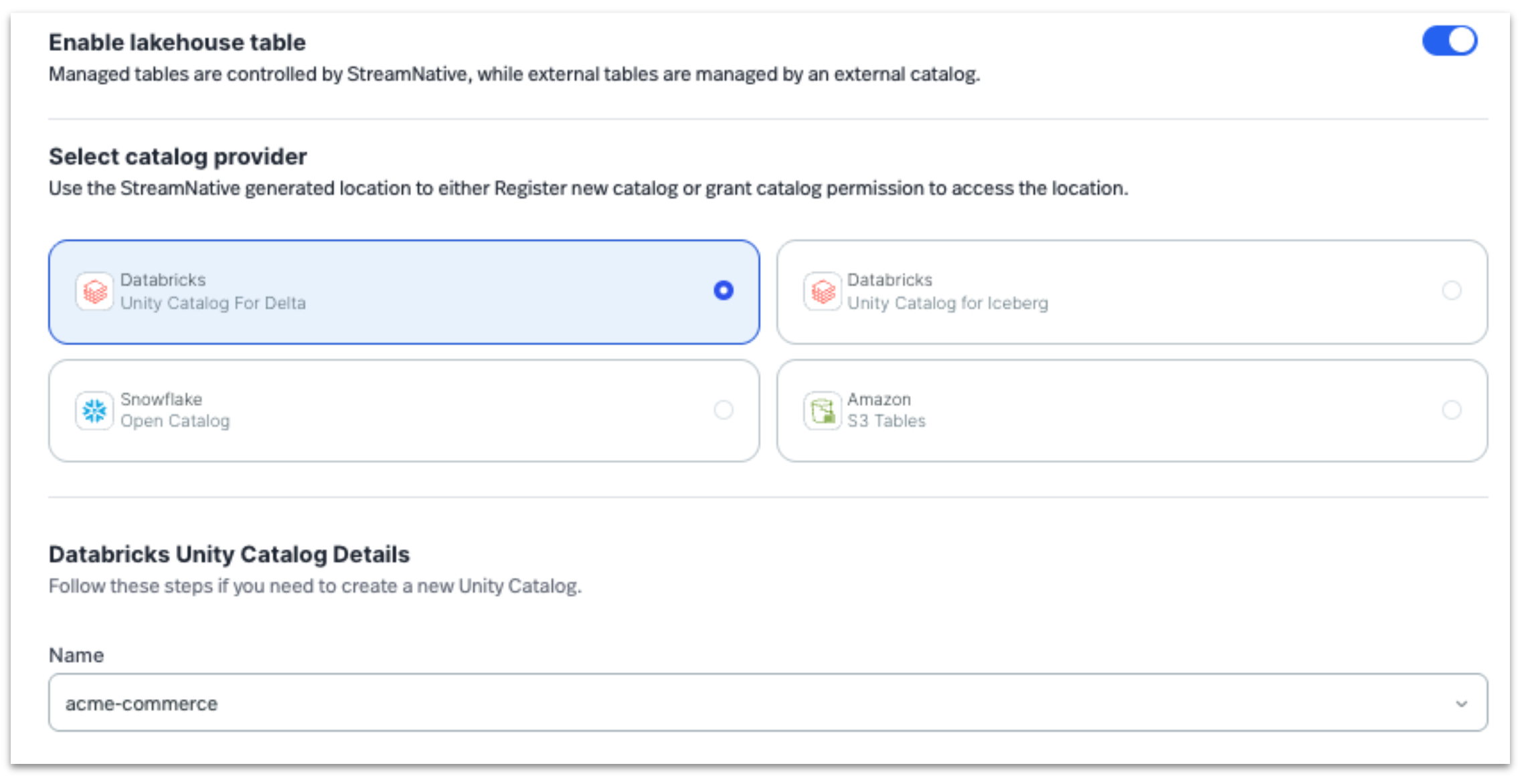1522x784 pixels.
Task: Click the 'Name' field label
Action: pos(76,656)
